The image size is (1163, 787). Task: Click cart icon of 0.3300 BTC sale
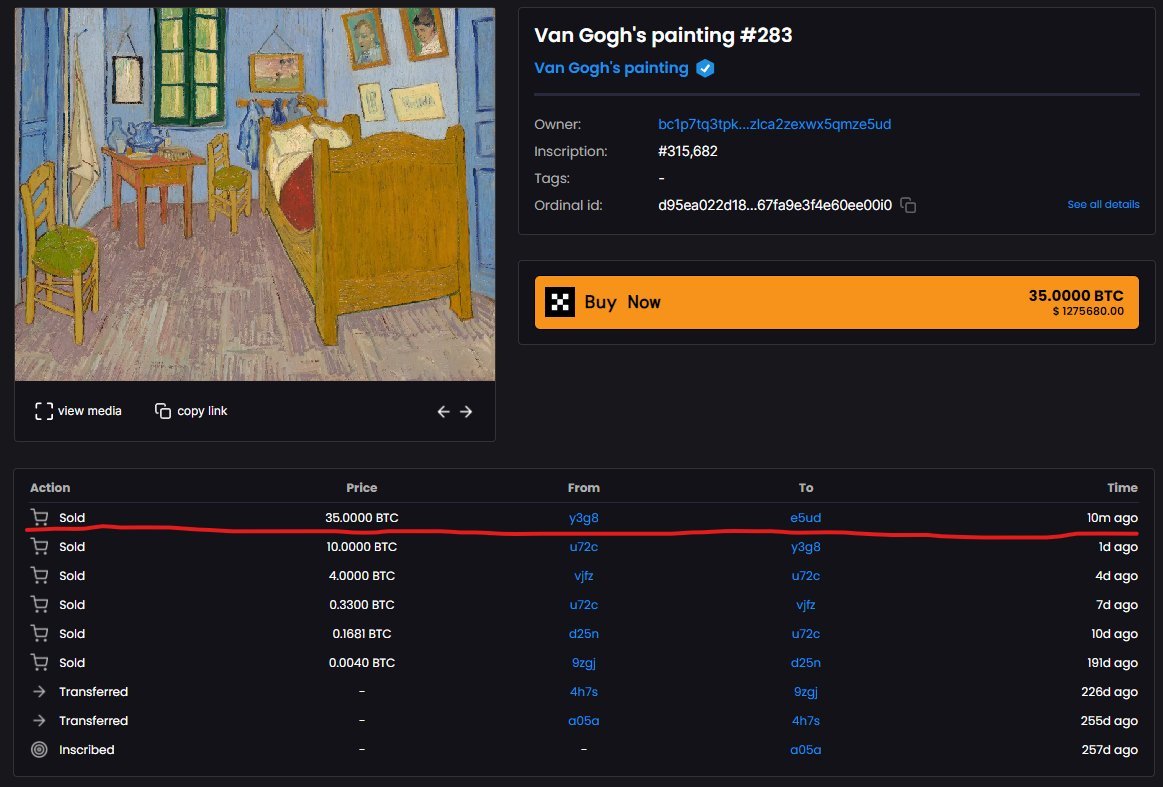[x=39, y=605]
